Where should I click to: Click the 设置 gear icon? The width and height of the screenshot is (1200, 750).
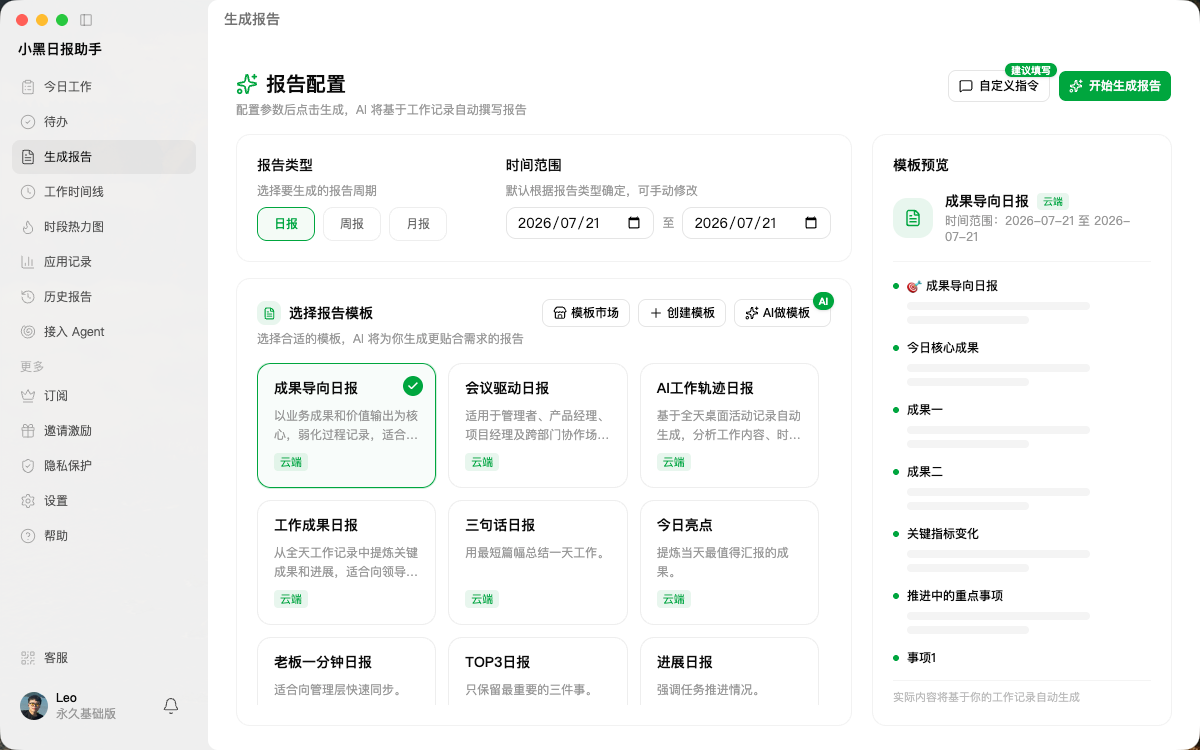(x=28, y=501)
